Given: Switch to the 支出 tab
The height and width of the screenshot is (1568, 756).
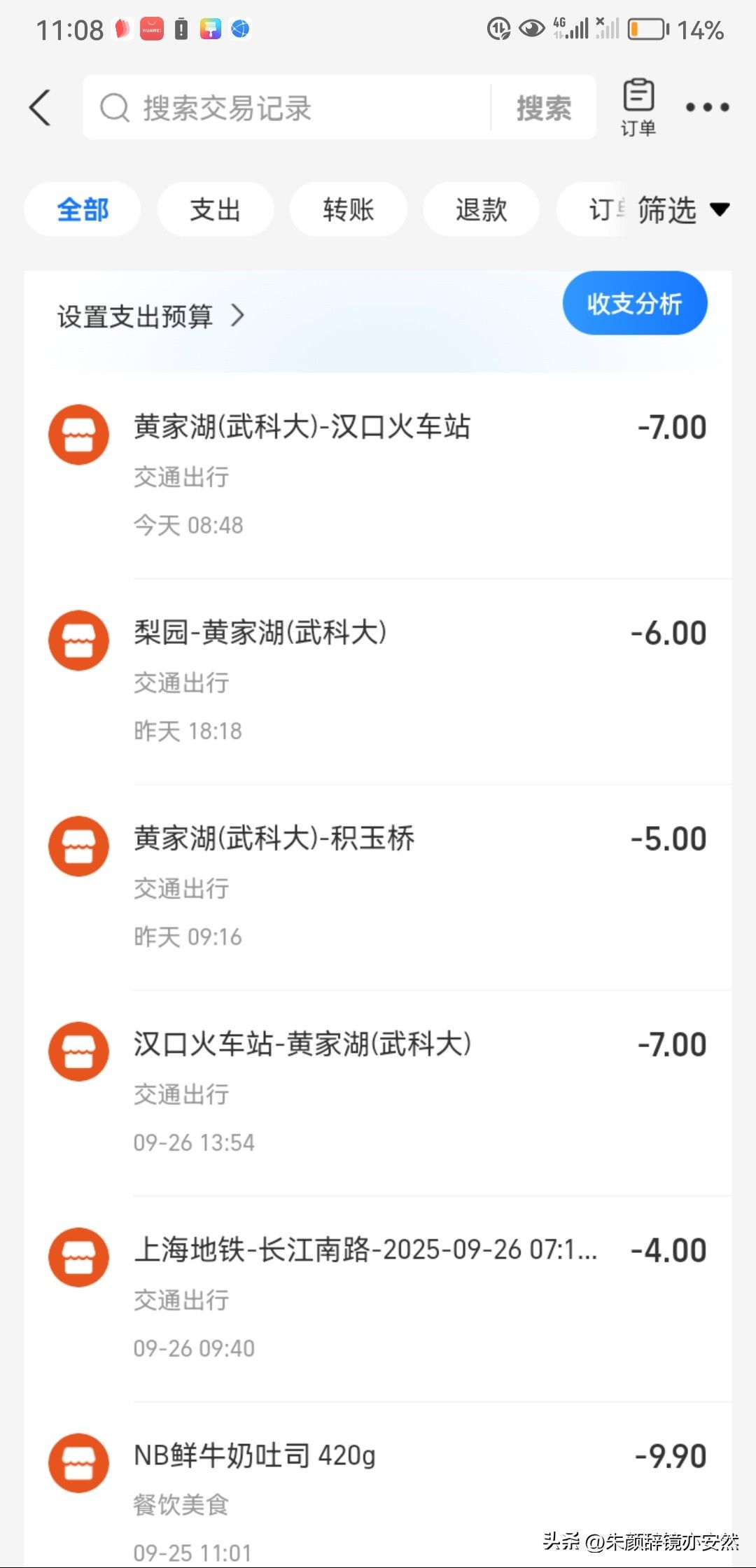Looking at the screenshot, I should (215, 209).
